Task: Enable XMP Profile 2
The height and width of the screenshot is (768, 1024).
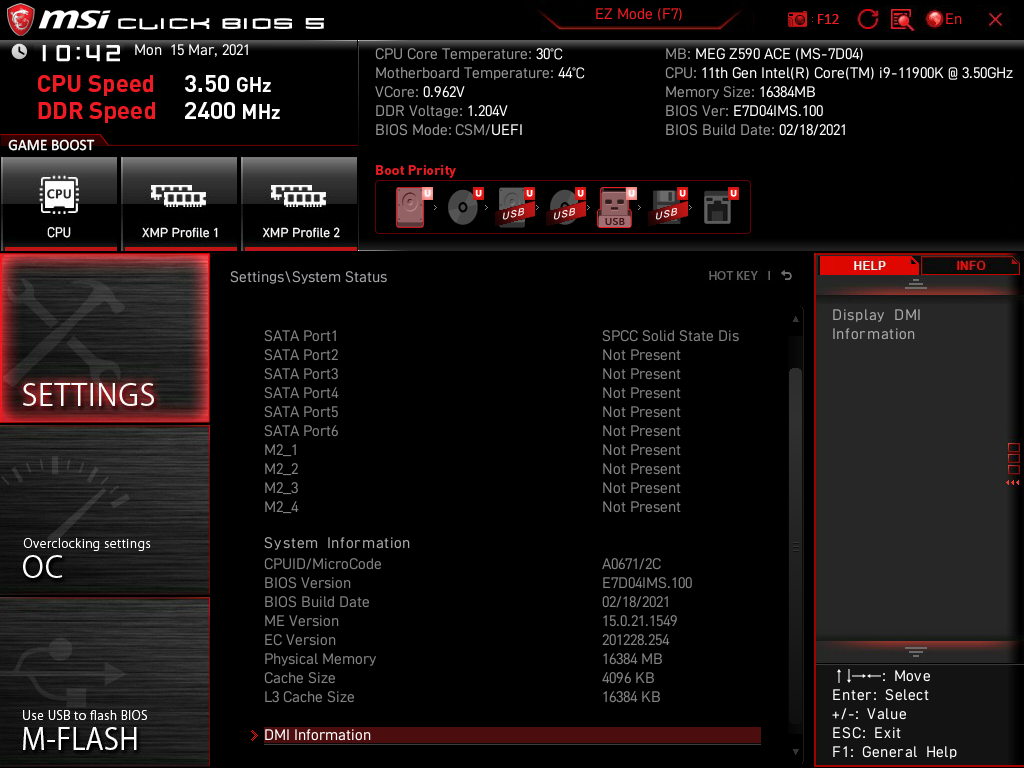Action: click(300, 203)
